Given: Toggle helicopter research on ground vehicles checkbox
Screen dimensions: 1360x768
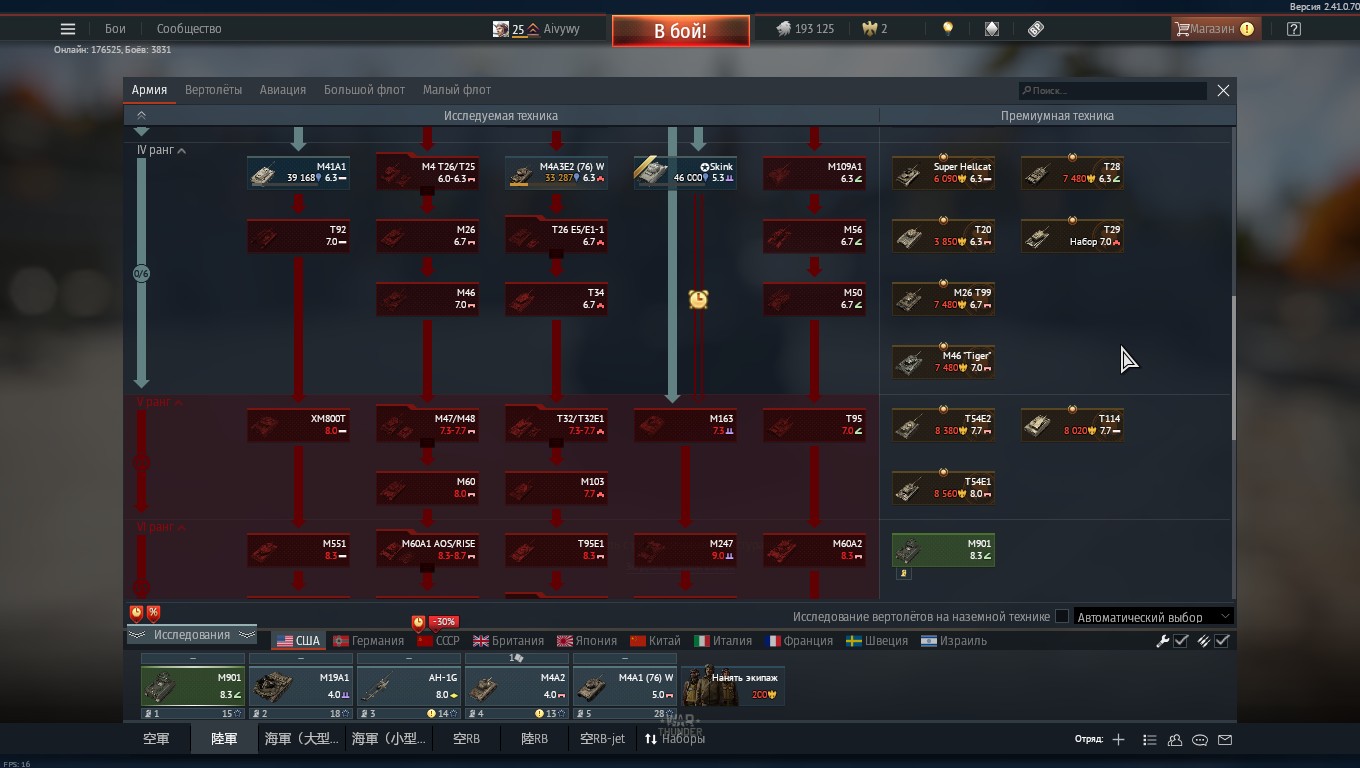Looking at the screenshot, I should click(x=1062, y=617).
